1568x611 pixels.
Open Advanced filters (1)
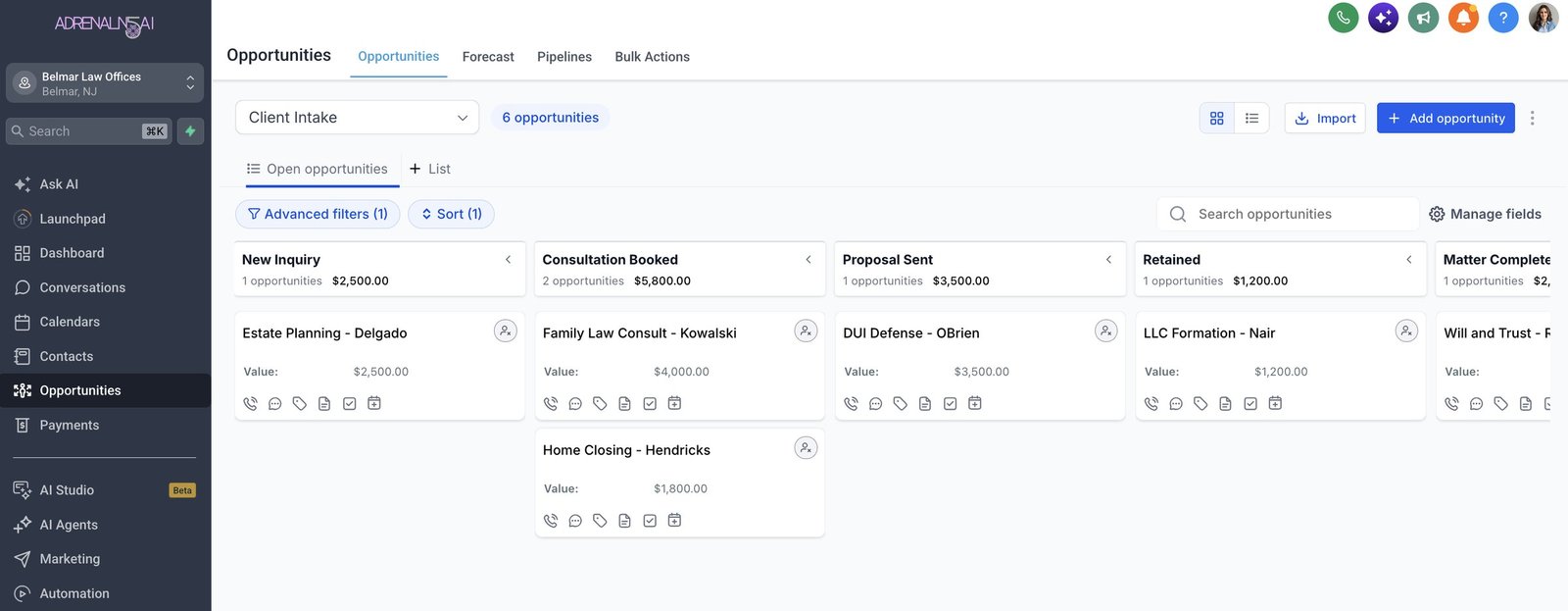318,214
